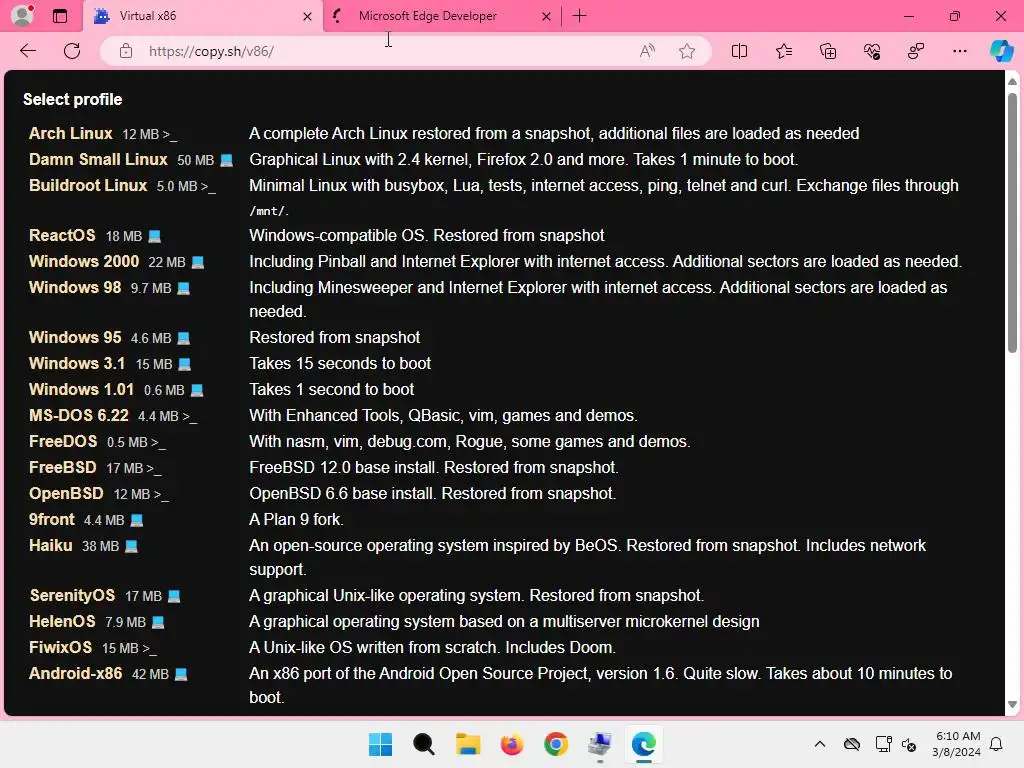Show hidden system tray icons chevron
Viewport: 1024px width, 768px height.
820,744
